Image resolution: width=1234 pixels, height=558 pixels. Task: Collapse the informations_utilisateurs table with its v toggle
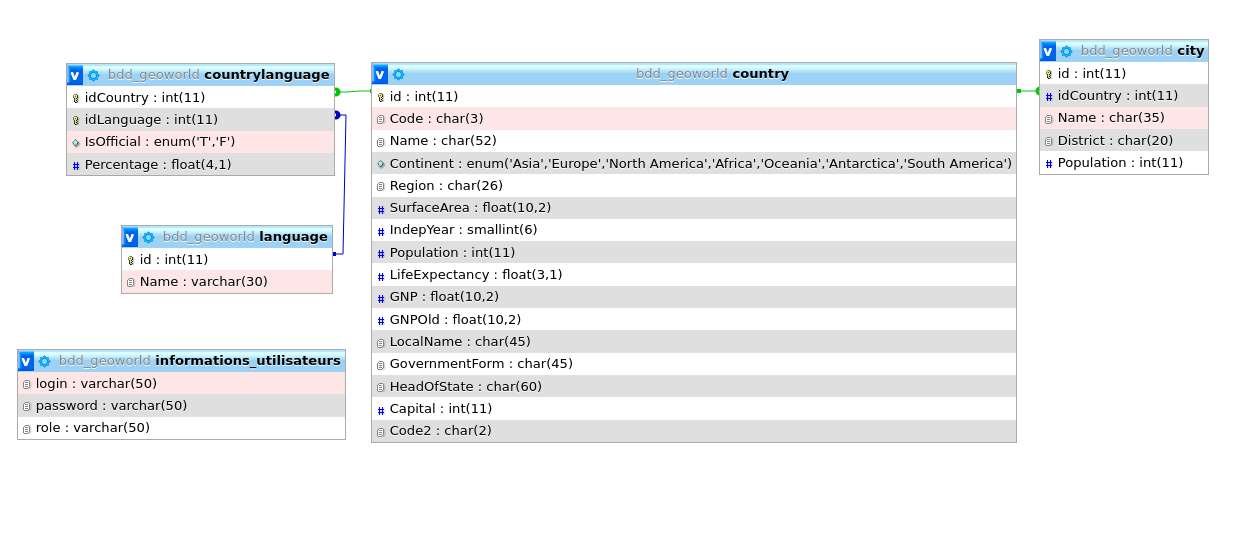pyautogui.click(x=26, y=361)
